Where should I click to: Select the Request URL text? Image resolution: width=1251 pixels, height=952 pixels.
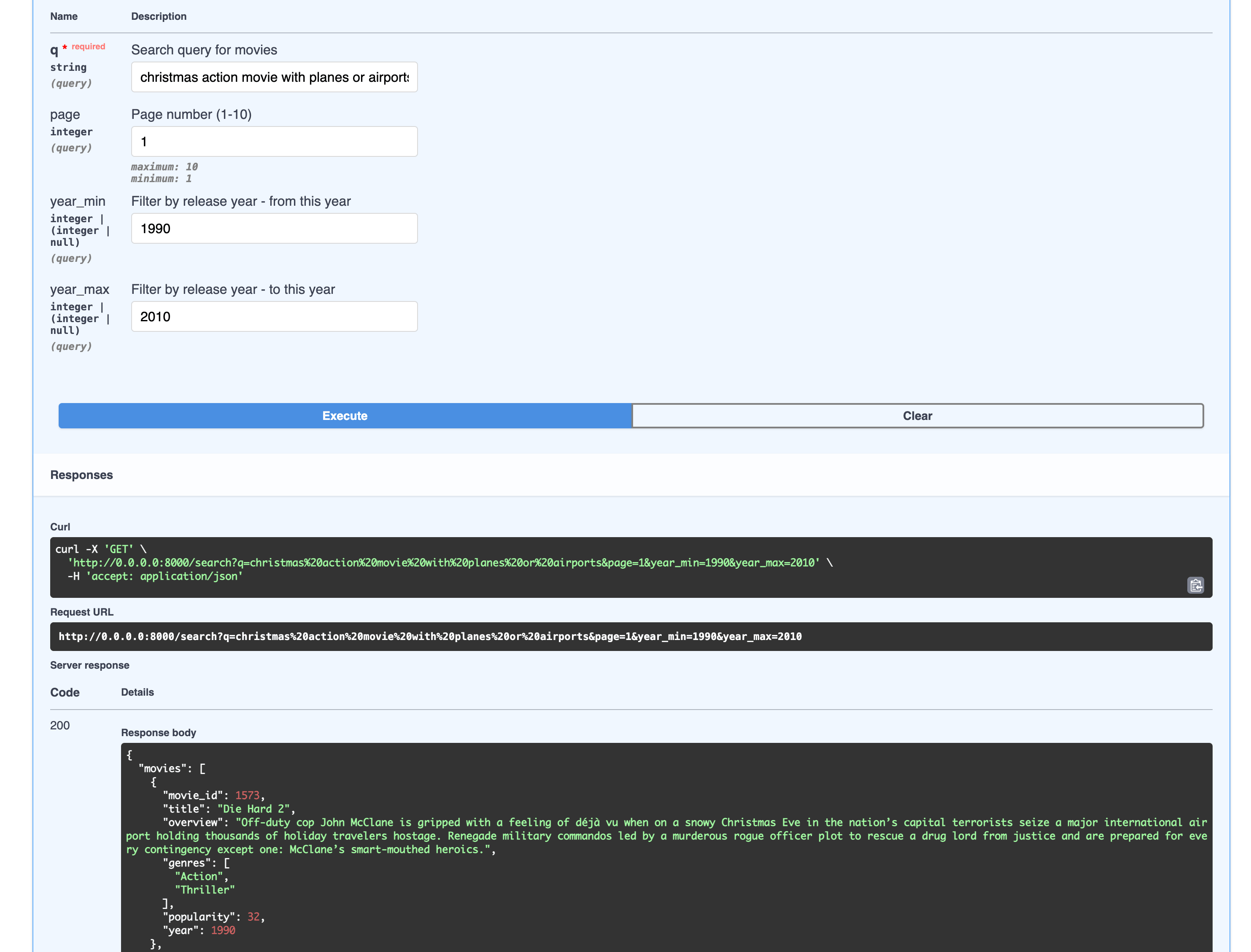430,636
